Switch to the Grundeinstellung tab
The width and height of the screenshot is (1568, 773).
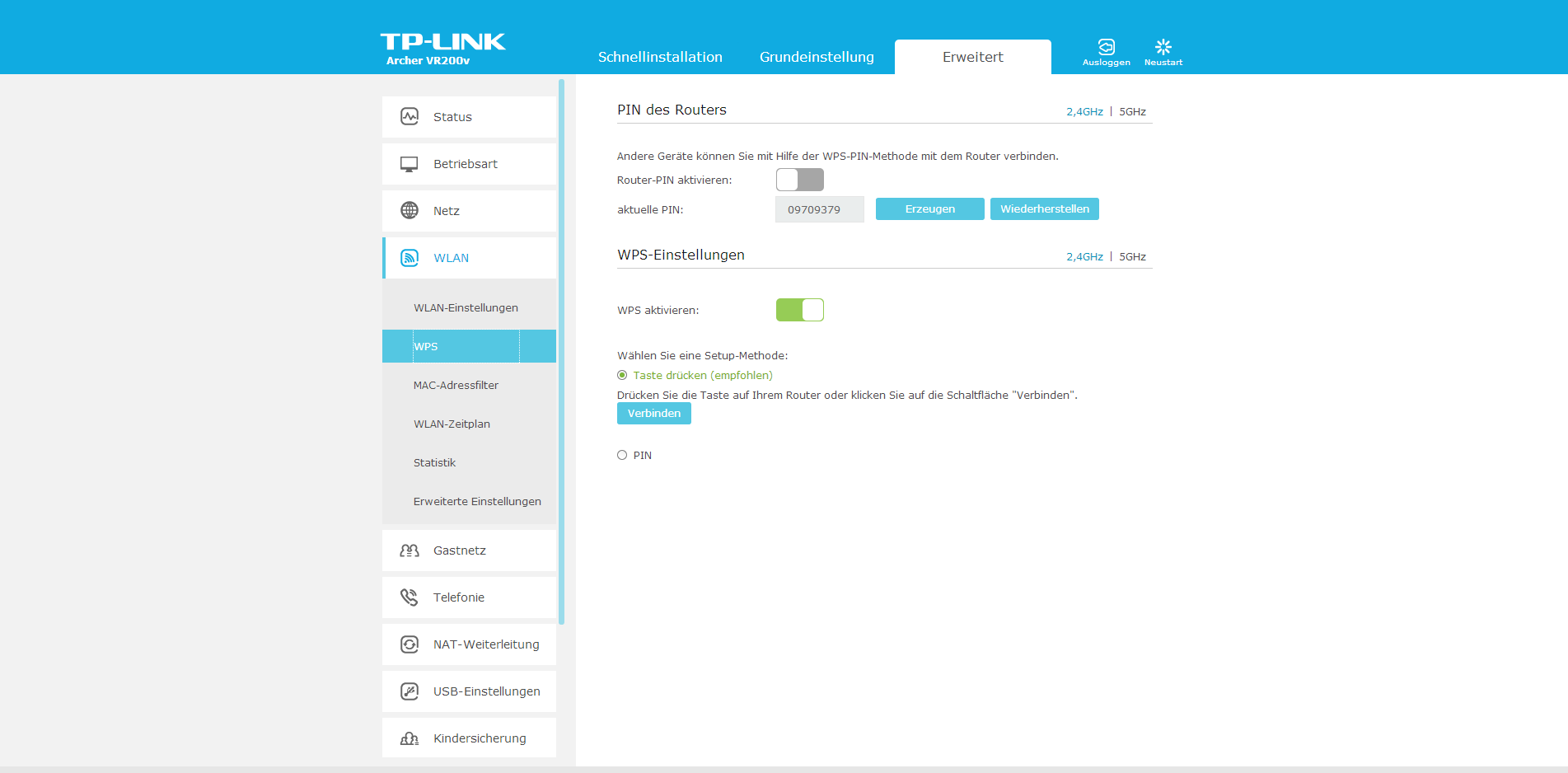pos(817,57)
